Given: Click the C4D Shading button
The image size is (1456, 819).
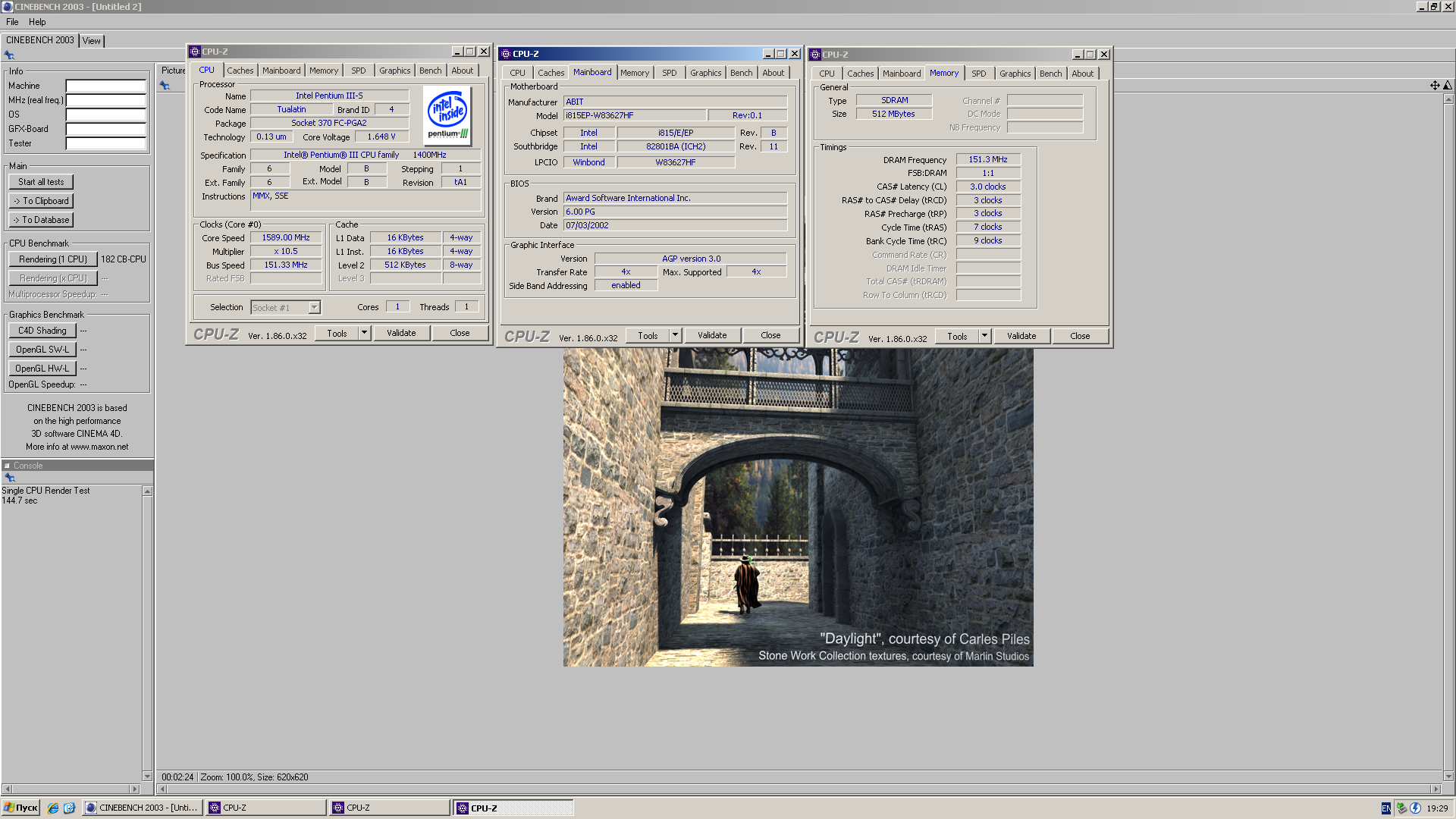Looking at the screenshot, I should [42, 331].
